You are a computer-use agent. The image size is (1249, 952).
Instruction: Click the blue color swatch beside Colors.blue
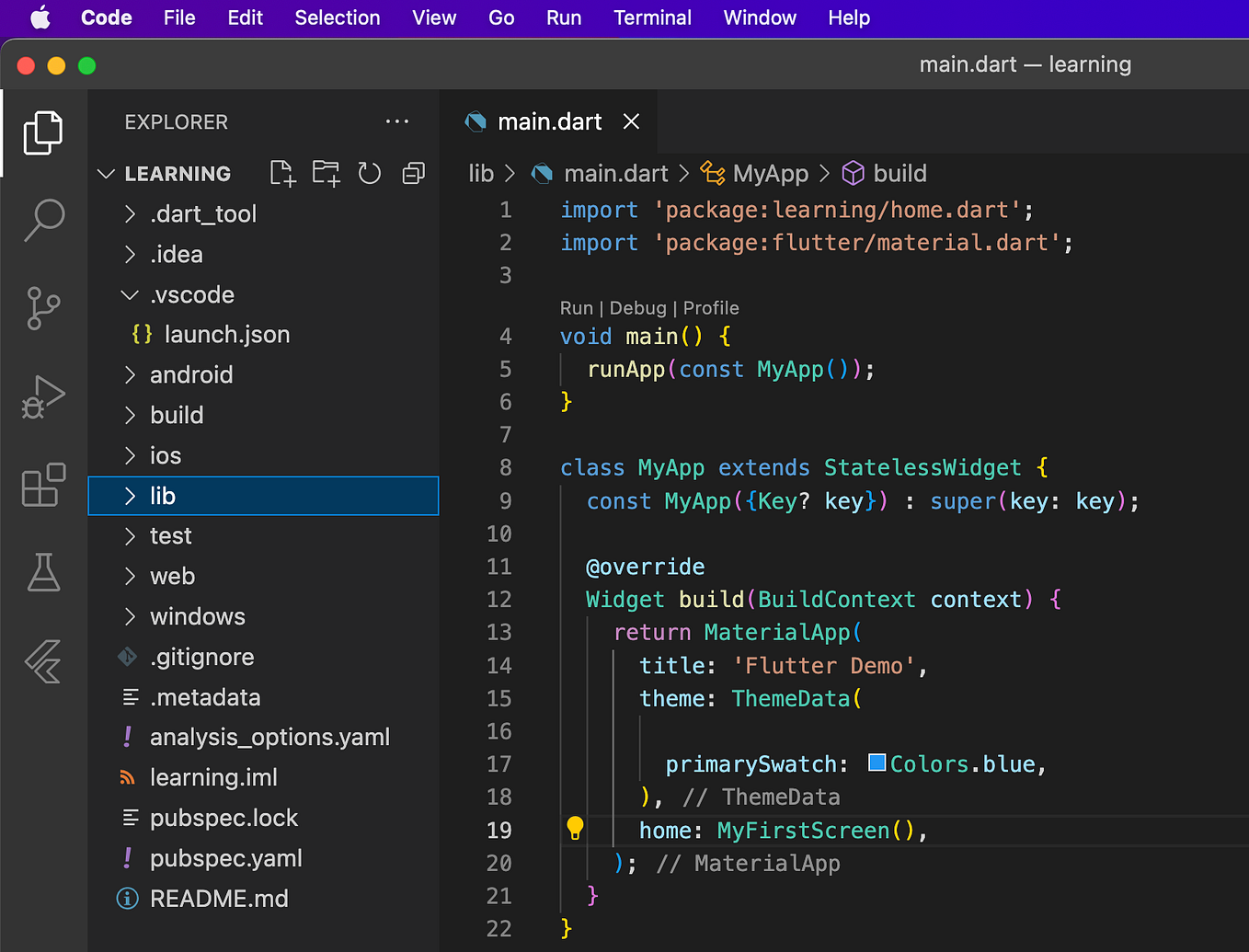(876, 763)
